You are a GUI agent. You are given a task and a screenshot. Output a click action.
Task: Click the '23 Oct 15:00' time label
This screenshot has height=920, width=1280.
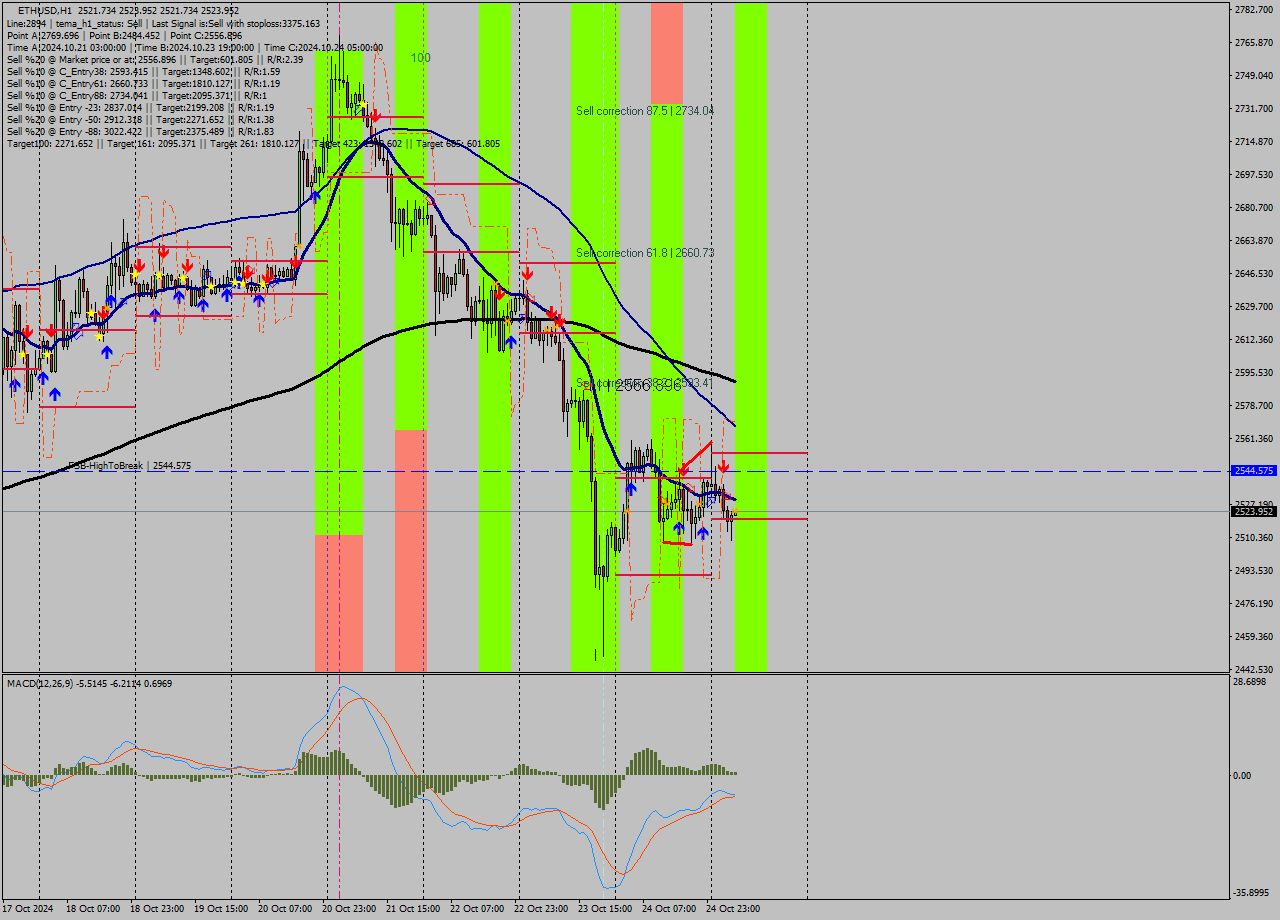pyautogui.click(x=607, y=909)
